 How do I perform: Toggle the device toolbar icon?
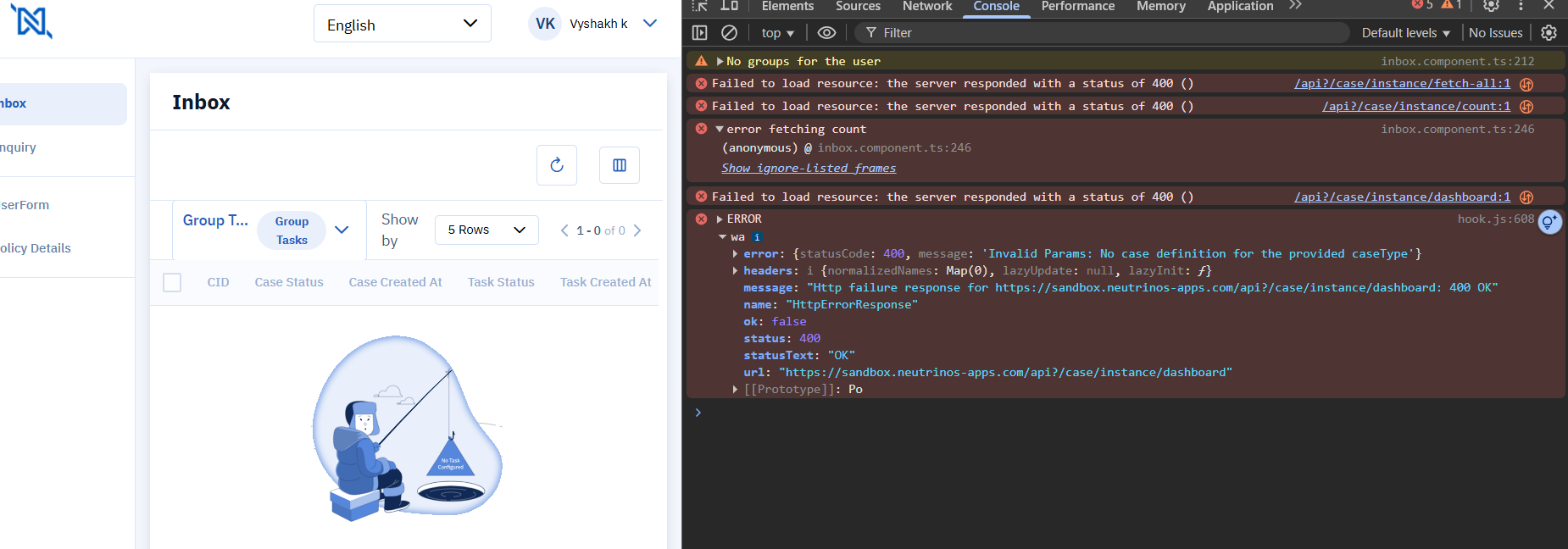729,6
